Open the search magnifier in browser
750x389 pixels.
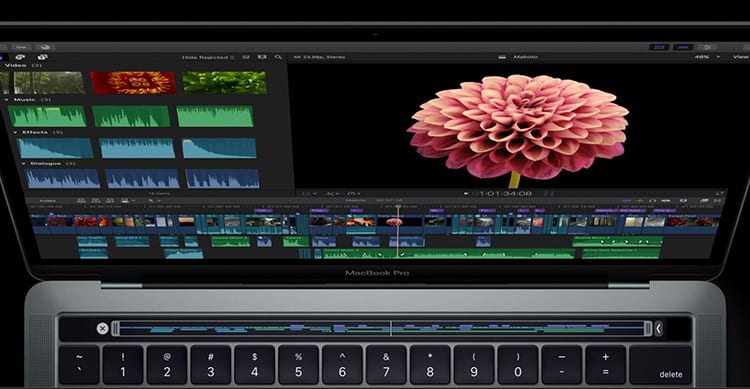278,57
